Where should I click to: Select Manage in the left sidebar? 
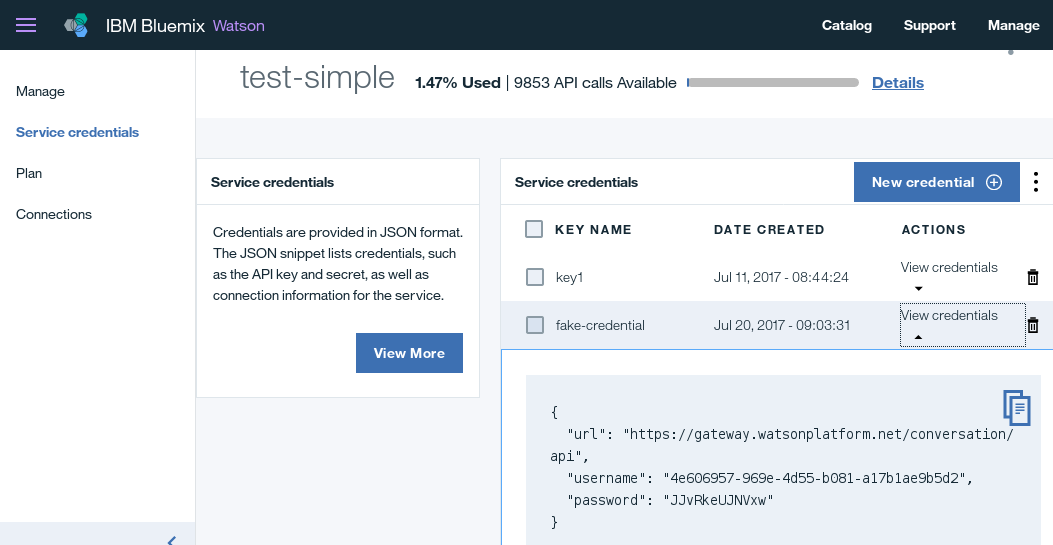click(40, 91)
